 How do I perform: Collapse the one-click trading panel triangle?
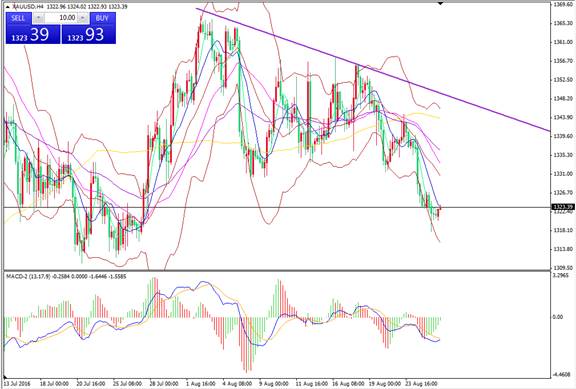(8, 7)
